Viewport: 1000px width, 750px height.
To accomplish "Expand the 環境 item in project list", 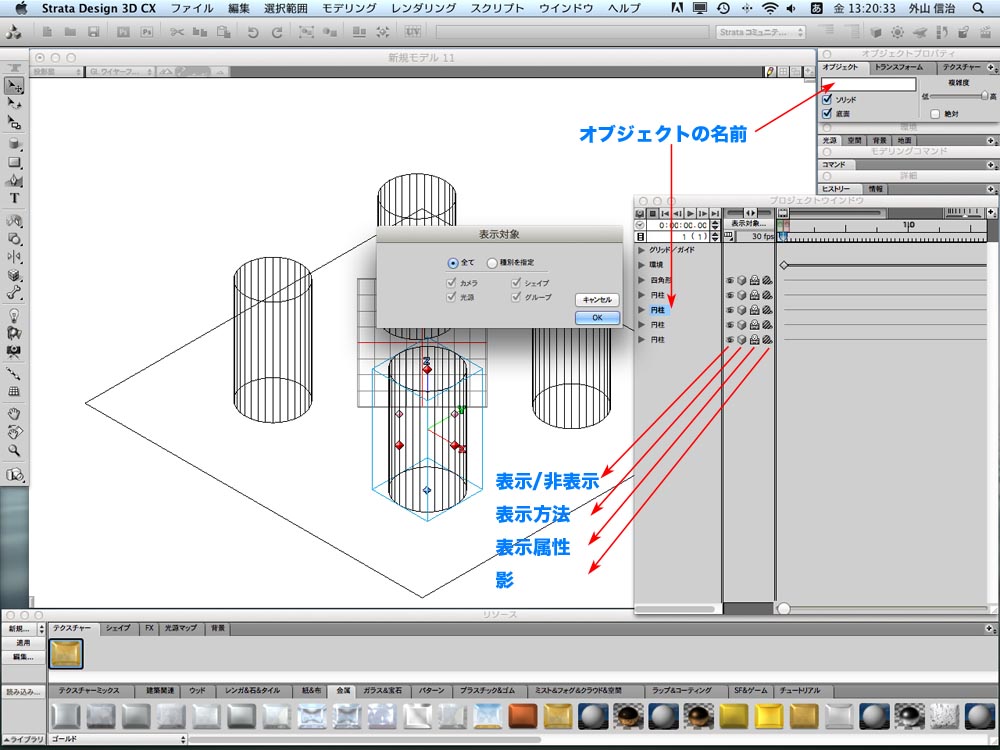I will tap(642, 265).
